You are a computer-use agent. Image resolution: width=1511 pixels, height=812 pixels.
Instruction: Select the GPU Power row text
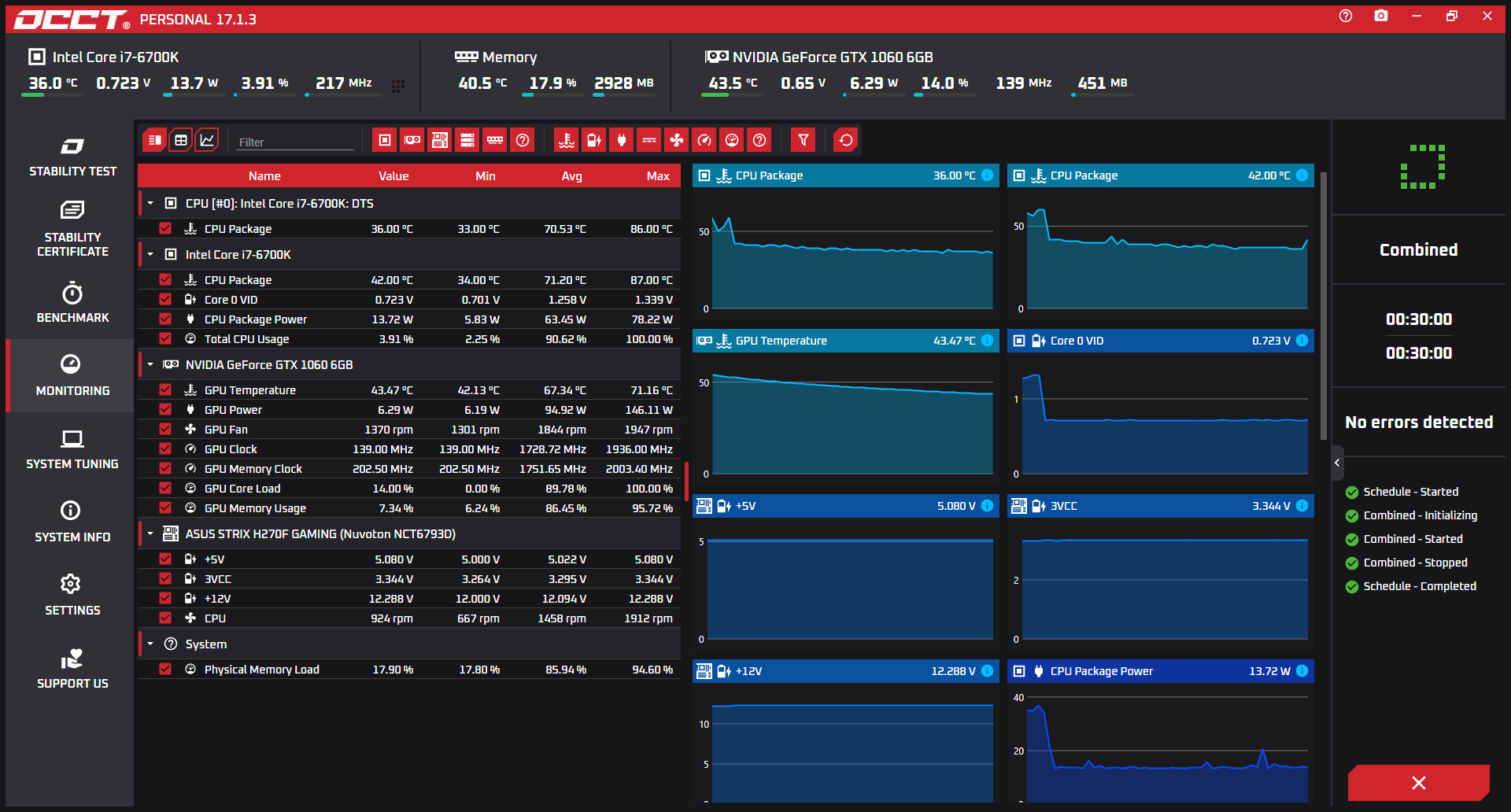coord(233,410)
